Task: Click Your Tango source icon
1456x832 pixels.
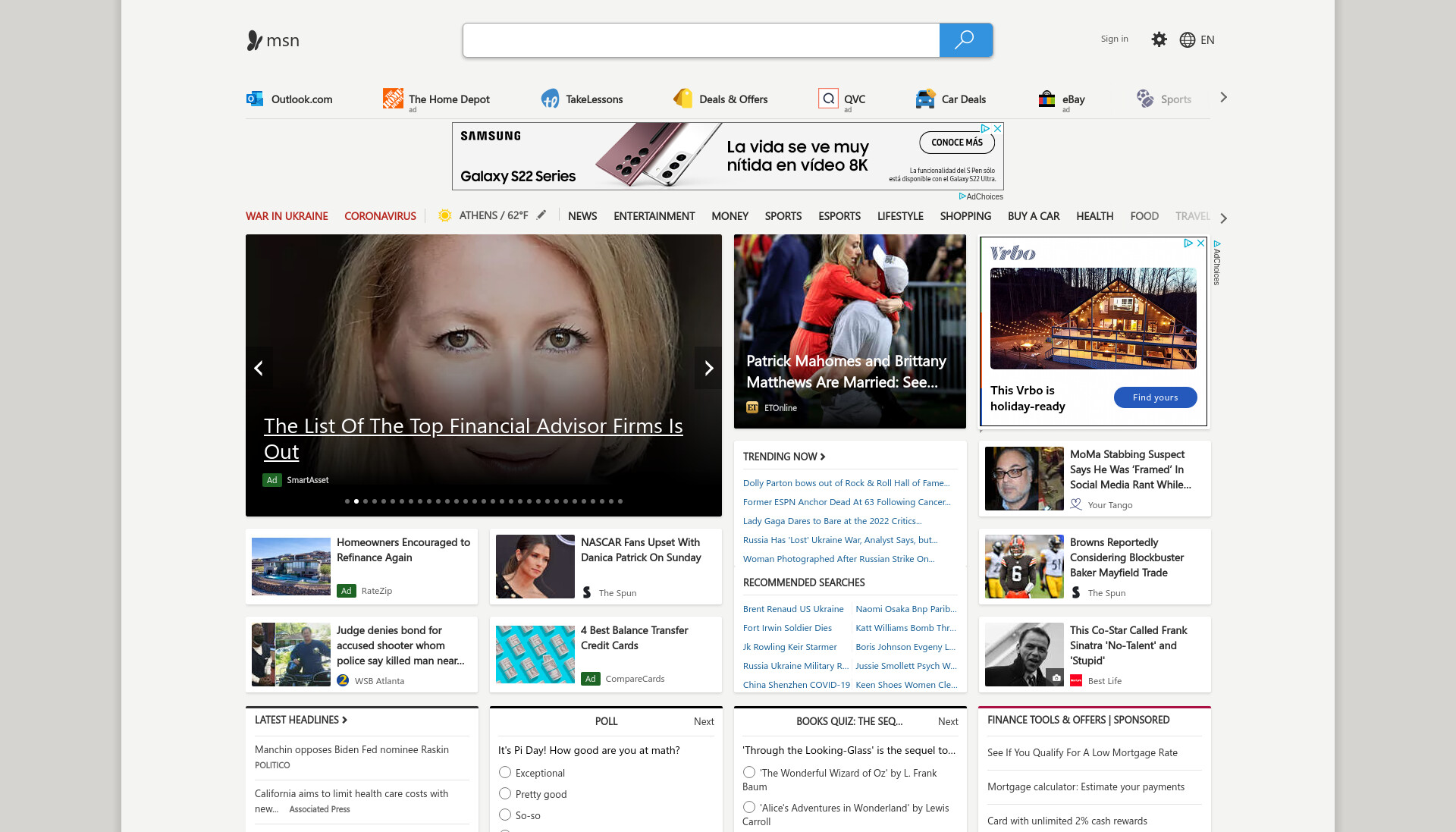Action: pos(1076,504)
